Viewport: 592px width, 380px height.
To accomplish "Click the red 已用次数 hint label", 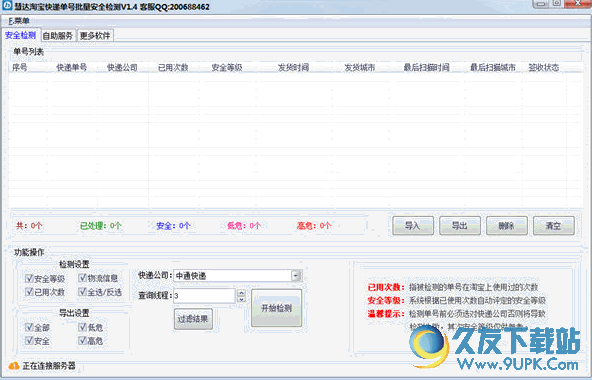I will coord(386,287).
